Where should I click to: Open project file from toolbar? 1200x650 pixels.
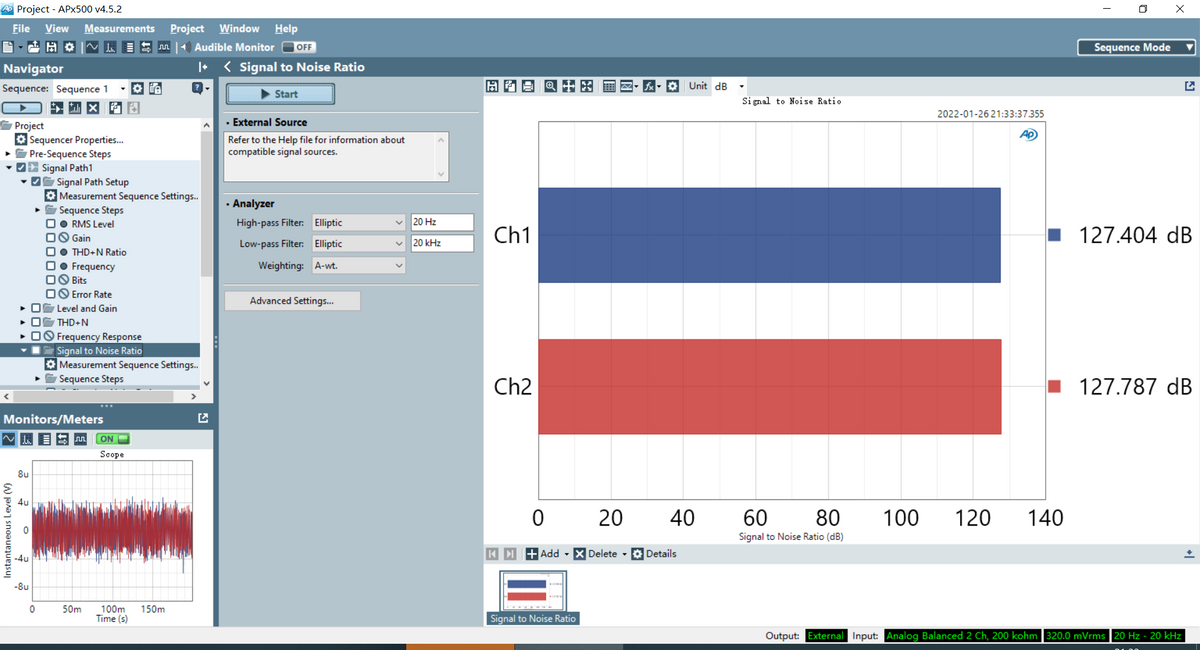click(x=33, y=47)
